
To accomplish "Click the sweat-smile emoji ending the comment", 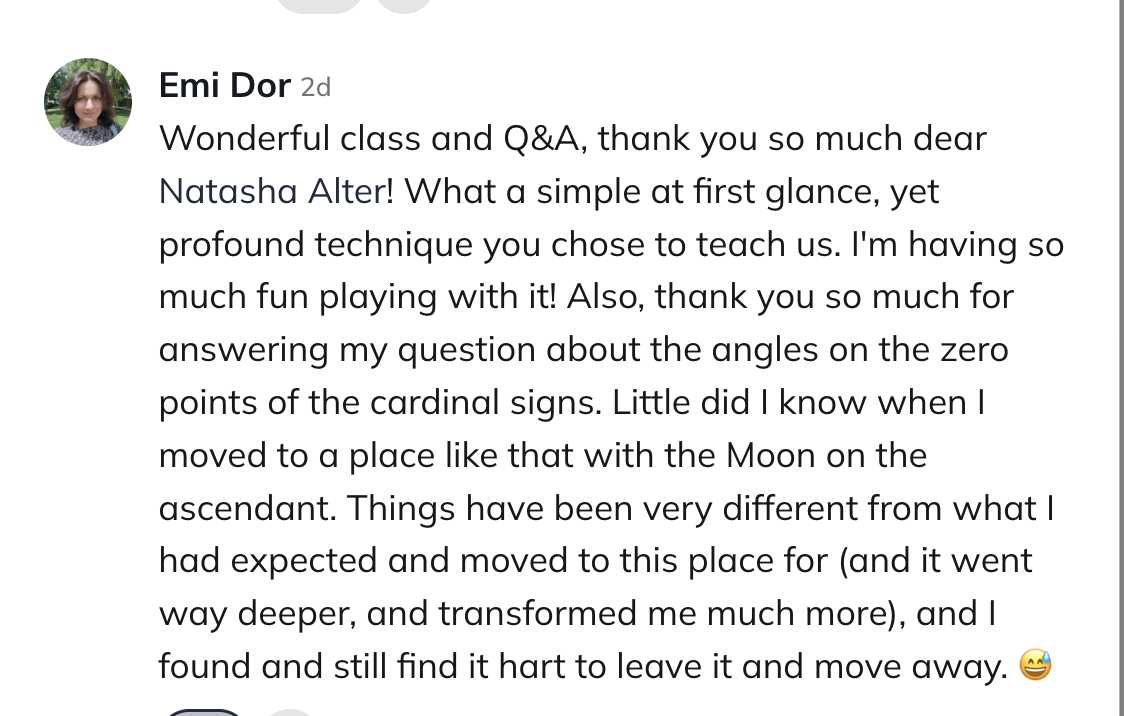I will pyautogui.click(x=1035, y=666).
